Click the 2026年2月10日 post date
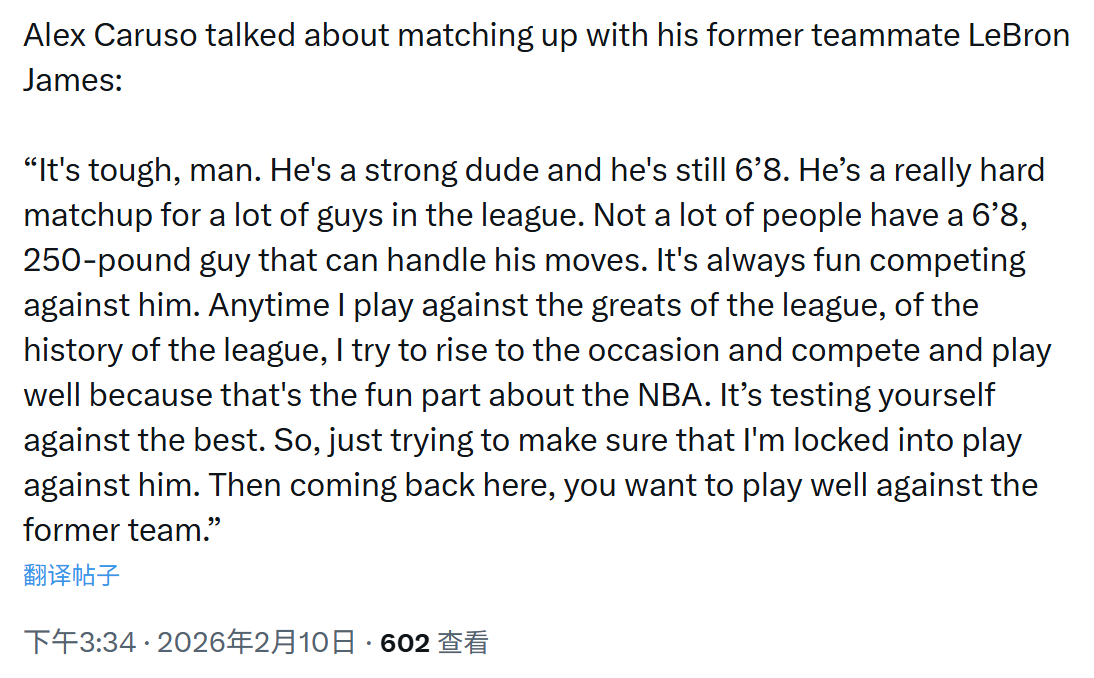The image size is (1094, 678). 256,642
